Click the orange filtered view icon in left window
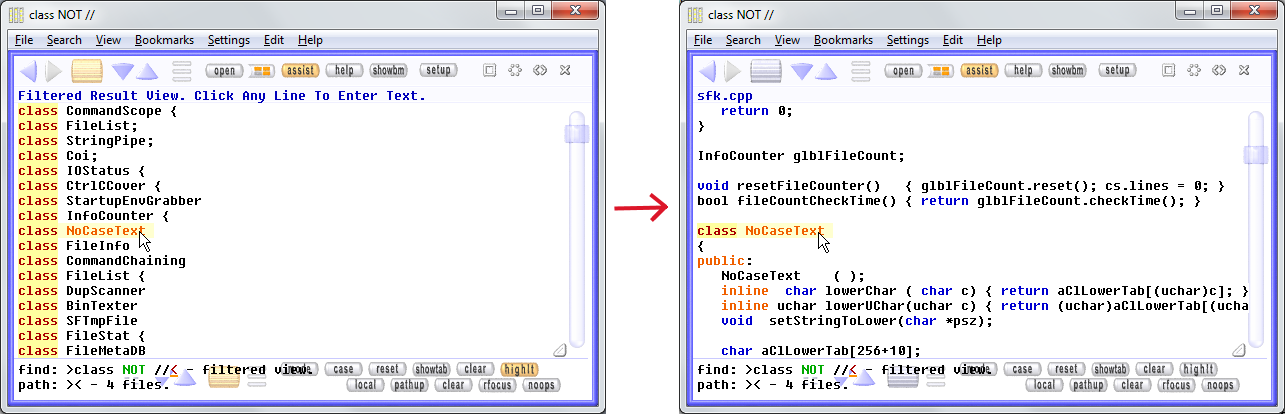 87,71
